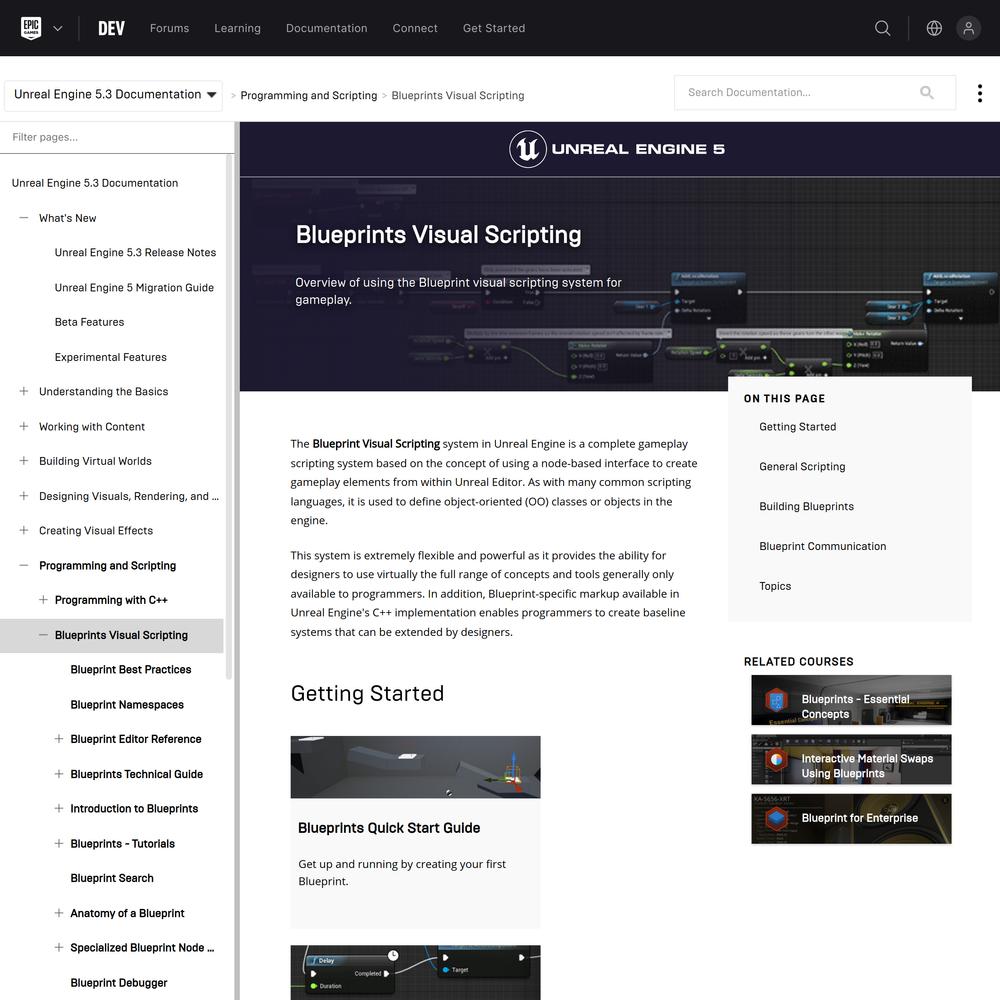Image resolution: width=1000 pixels, height=1000 pixels.
Task: Jump to Blueprint Communication section link
Action: coord(822,546)
